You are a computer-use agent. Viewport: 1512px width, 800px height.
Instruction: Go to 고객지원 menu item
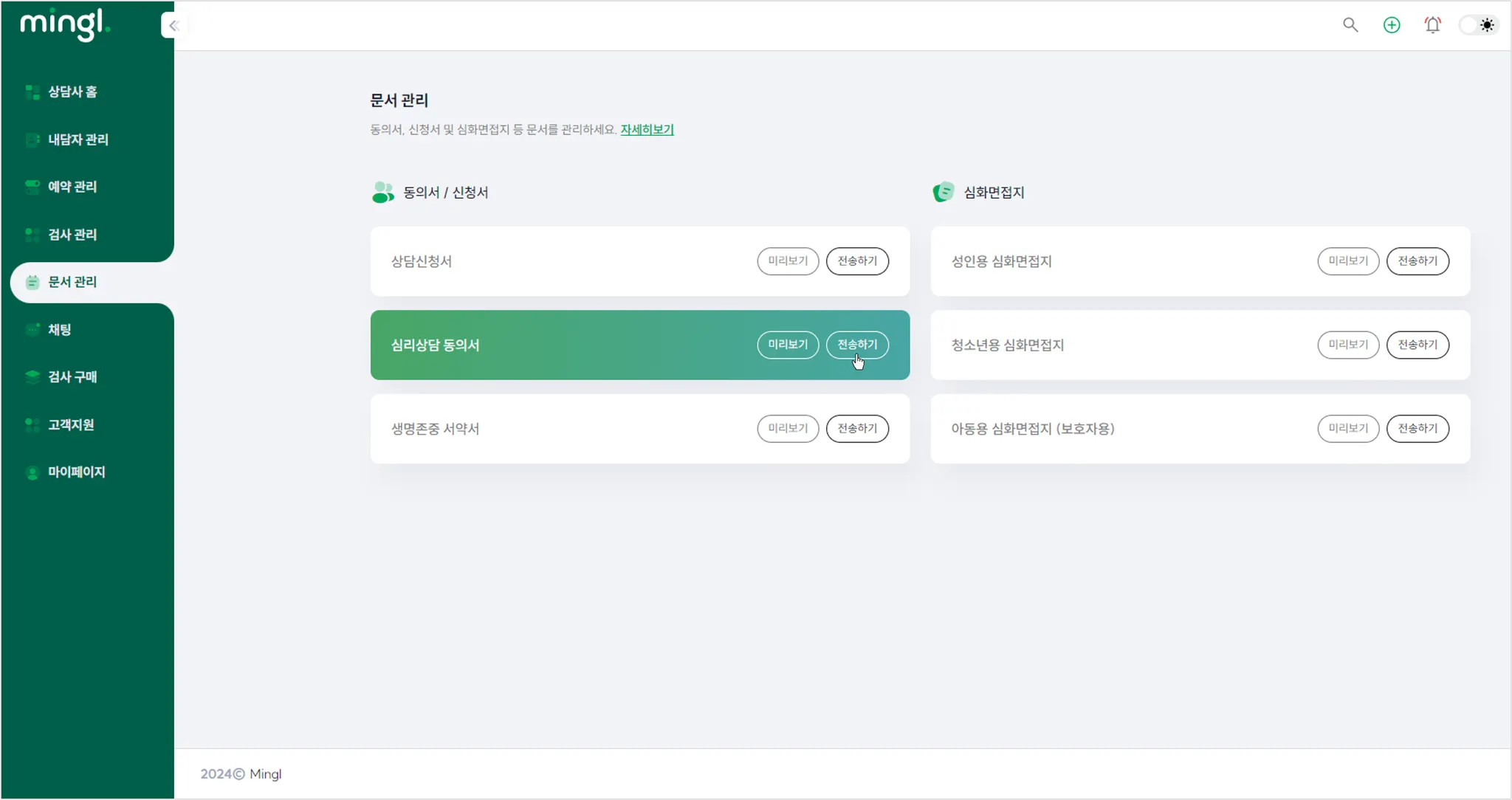click(x=71, y=425)
